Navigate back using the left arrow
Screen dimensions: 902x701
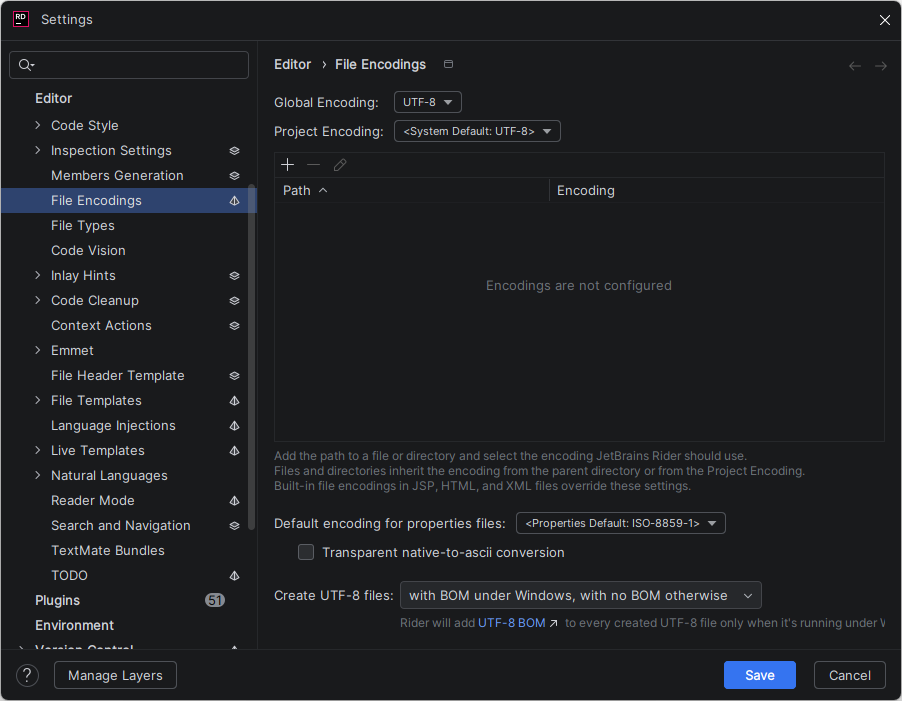click(x=854, y=65)
